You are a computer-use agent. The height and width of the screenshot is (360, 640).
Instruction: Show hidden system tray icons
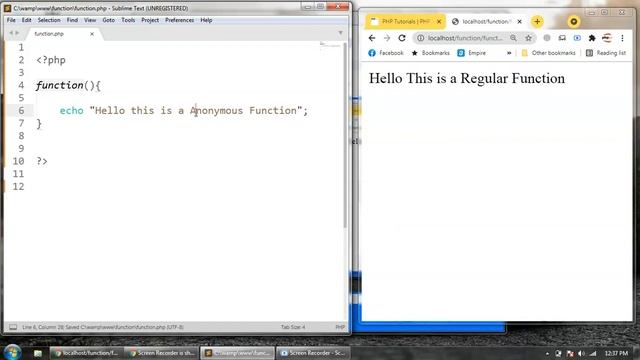tap(547, 353)
